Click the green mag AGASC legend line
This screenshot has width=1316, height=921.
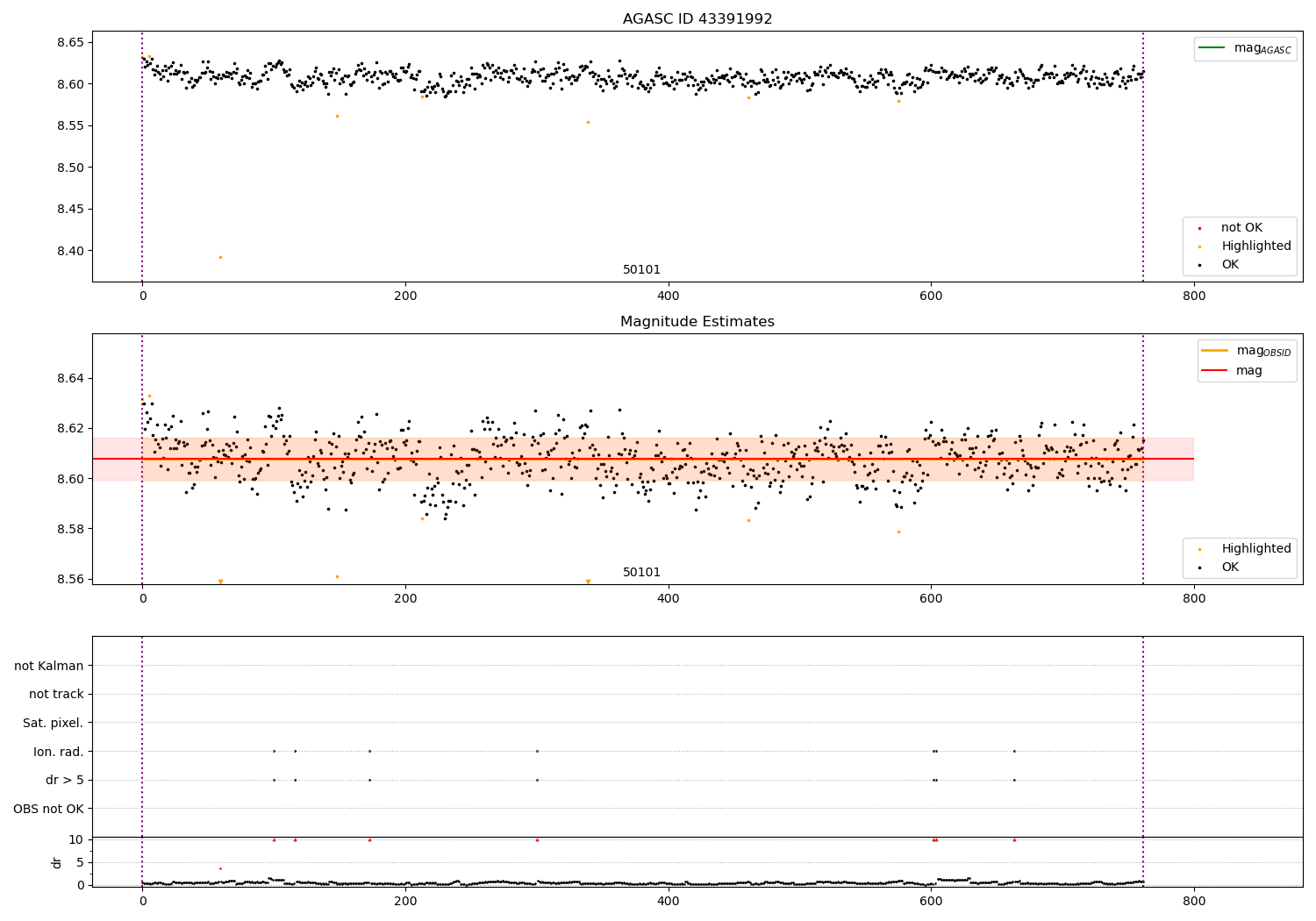pos(1212,48)
